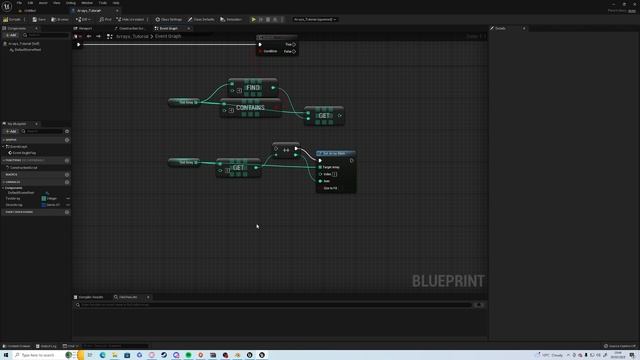Image resolution: width=640 pixels, height=360 pixels.
Task: Click the Unreal Engine logo icon
Action: (7, 6)
